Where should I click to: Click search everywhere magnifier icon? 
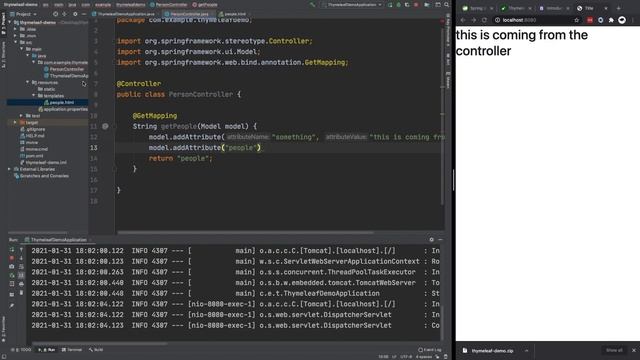click(x=447, y=5)
